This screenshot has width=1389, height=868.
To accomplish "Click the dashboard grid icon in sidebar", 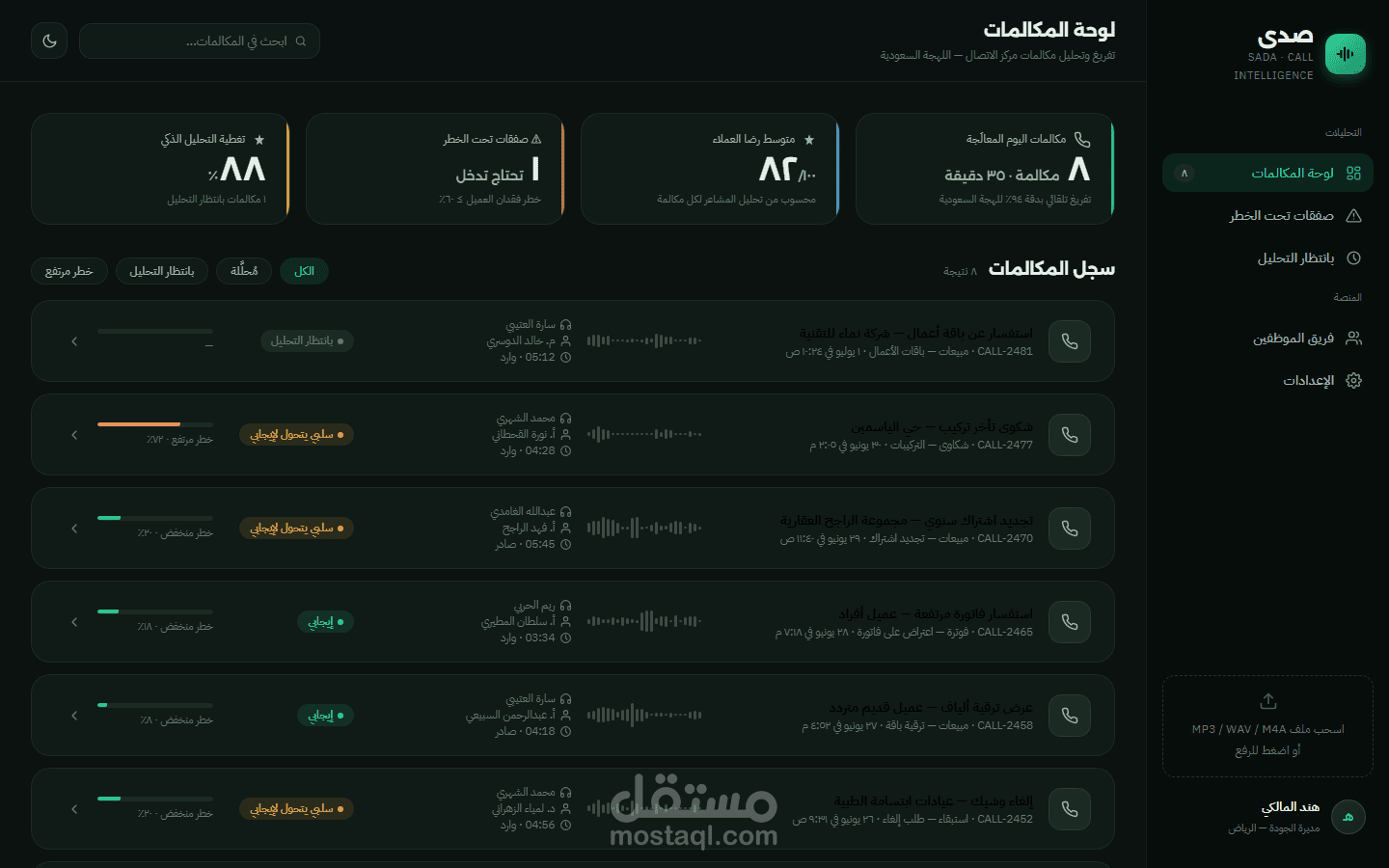I will pyautogui.click(x=1353, y=173).
